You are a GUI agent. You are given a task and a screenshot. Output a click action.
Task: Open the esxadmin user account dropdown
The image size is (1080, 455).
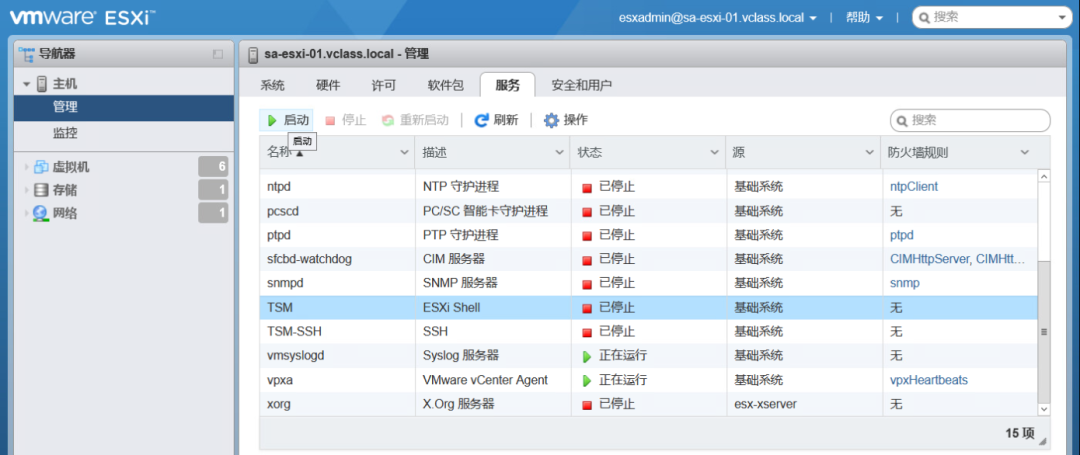point(718,18)
